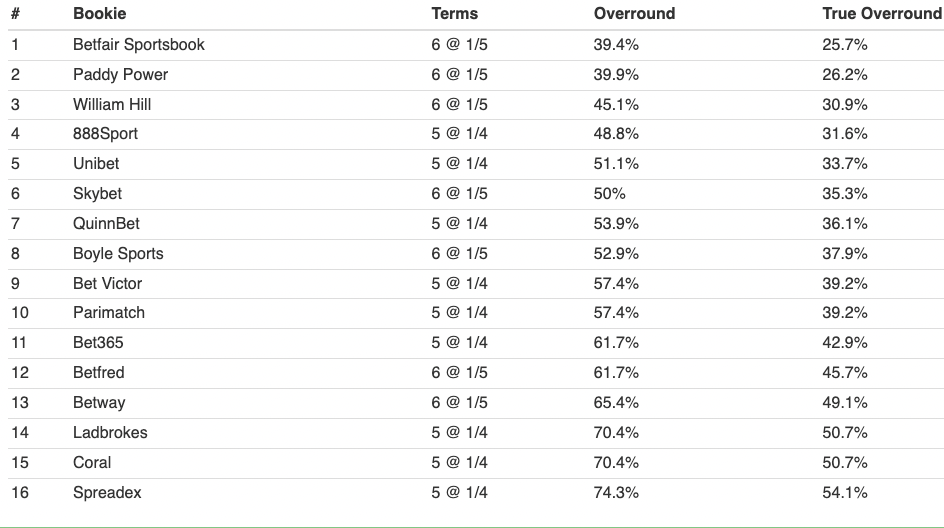Click the QuinnBet bookie name
Screen dimensions: 944x528
106,224
